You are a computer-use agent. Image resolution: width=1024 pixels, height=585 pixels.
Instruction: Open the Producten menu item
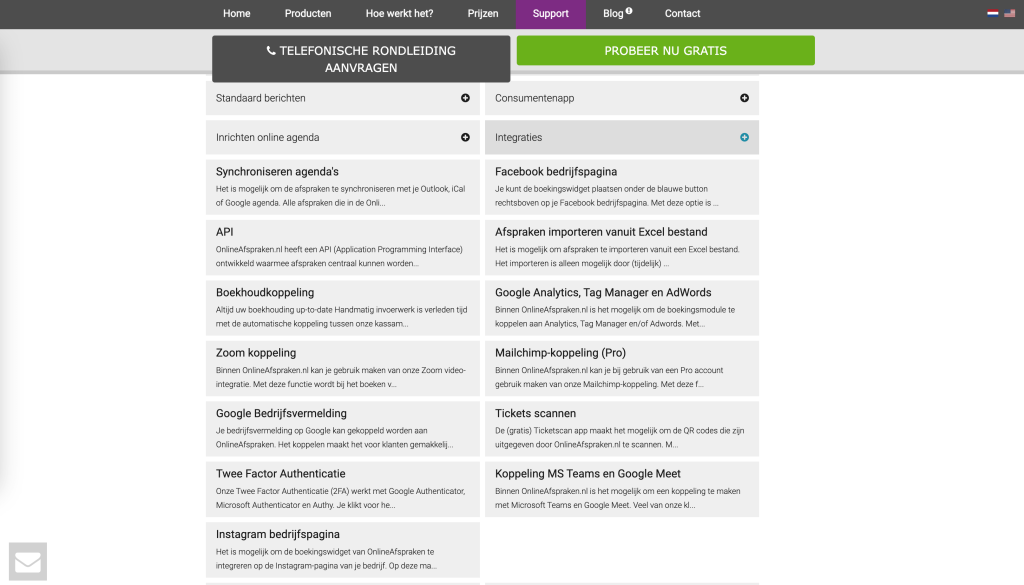308,14
